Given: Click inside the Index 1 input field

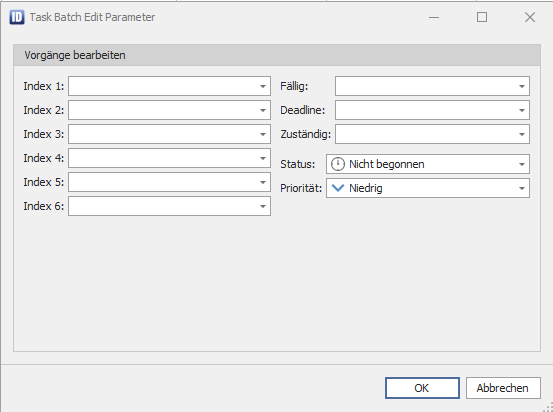Looking at the screenshot, I should pos(169,86).
